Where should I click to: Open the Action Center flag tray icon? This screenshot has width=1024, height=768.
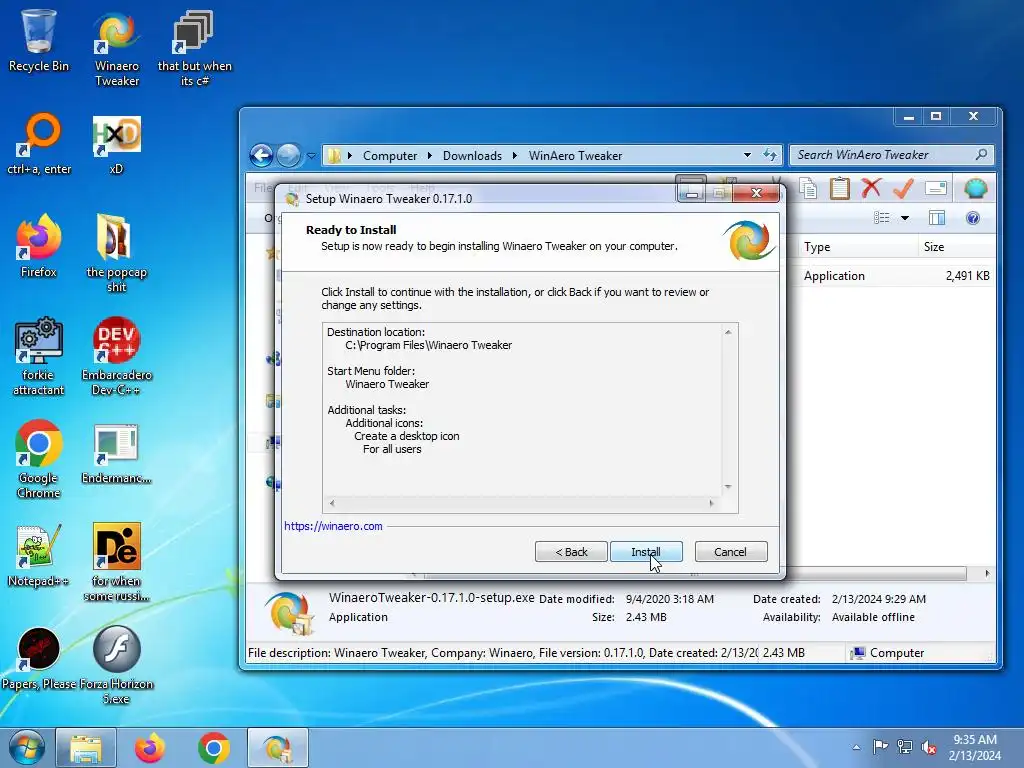point(880,746)
